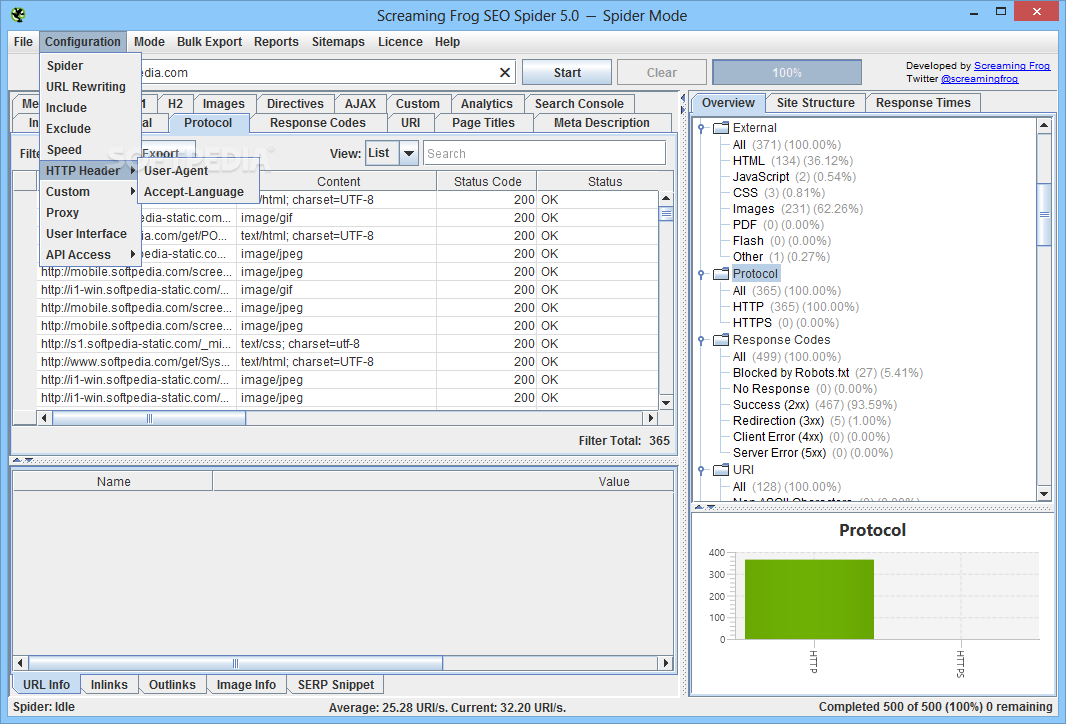Switch to the AJAX tab
1066x724 pixels.
[360, 104]
